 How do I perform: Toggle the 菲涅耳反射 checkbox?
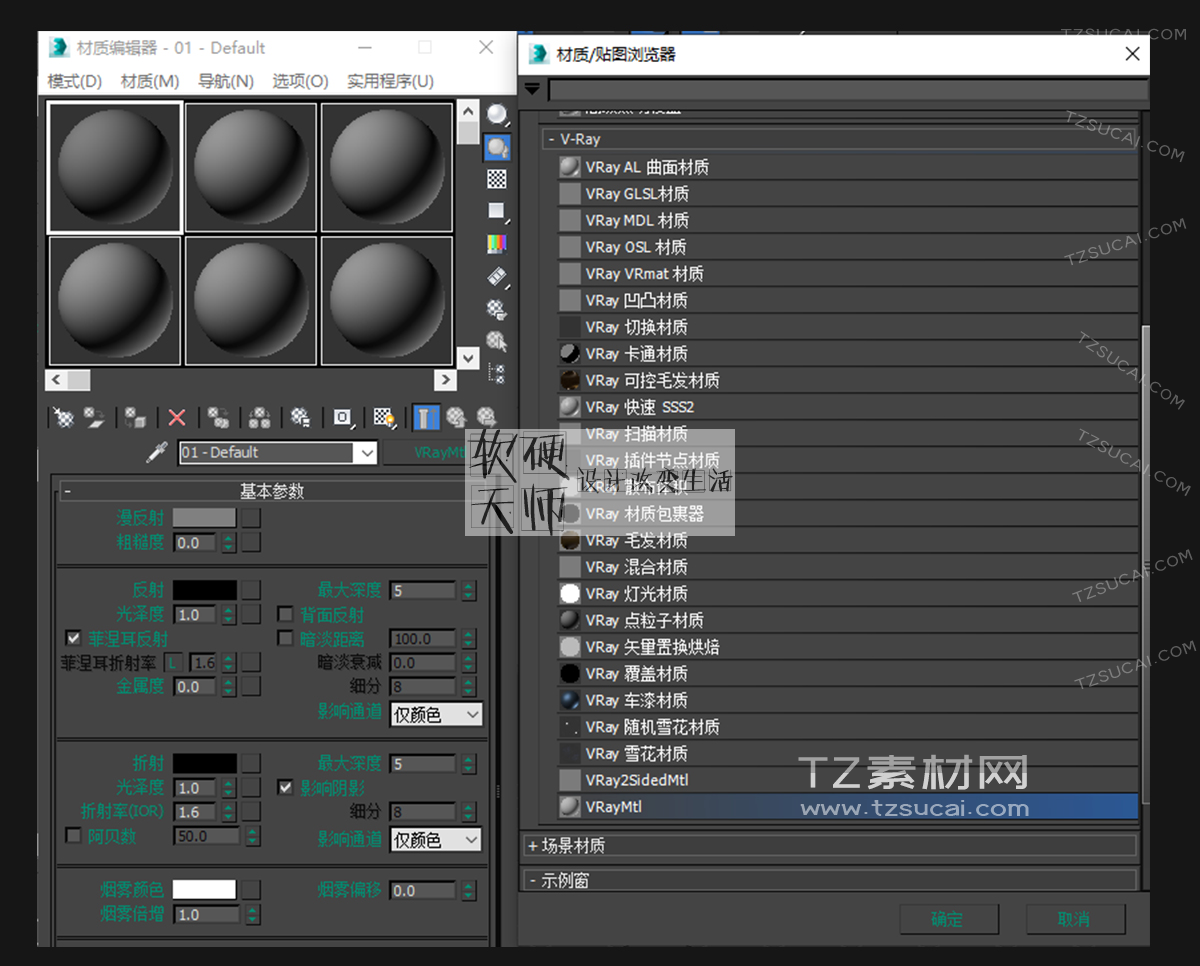tap(73, 638)
